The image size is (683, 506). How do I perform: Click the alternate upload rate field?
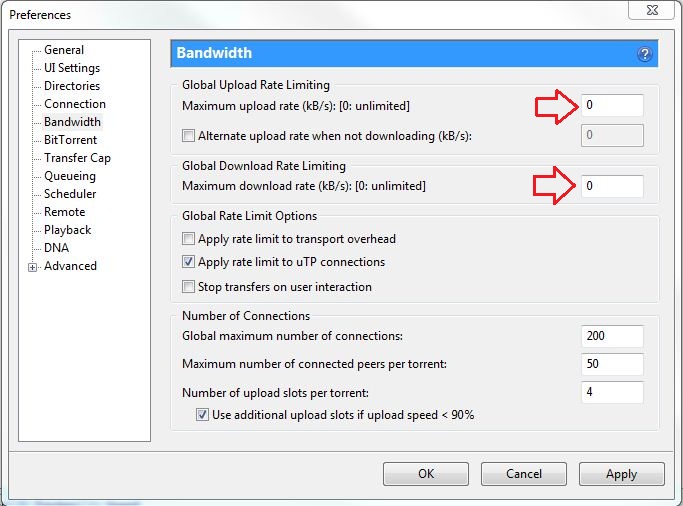pos(612,135)
